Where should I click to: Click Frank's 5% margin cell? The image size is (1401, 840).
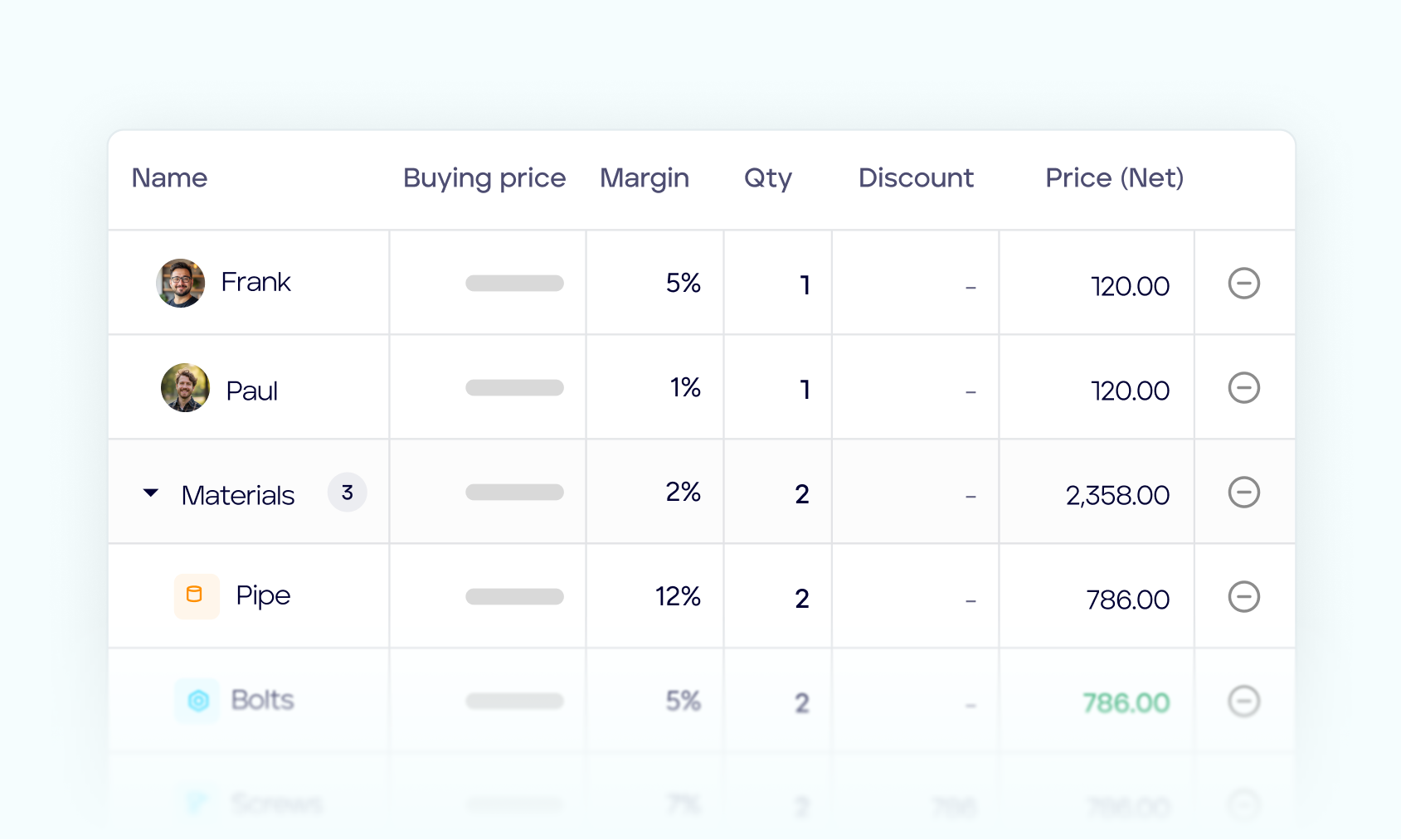[683, 284]
